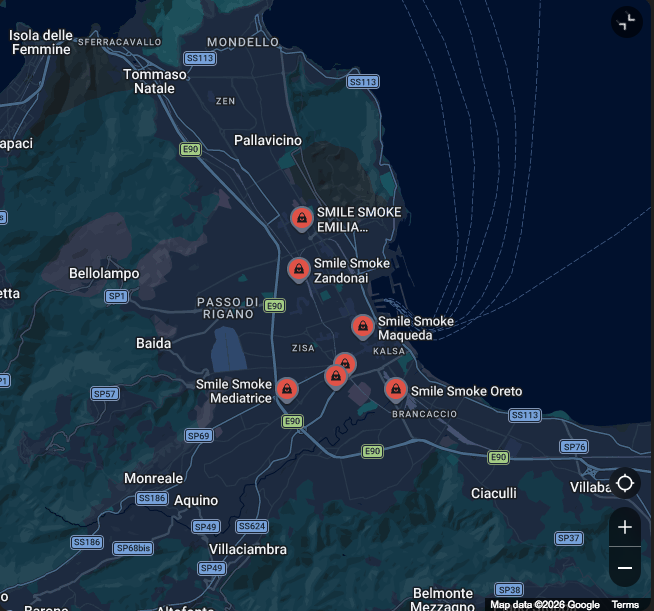This screenshot has height=611, width=654.
Task: Open the Terms link
Action: tap(625, 604)
